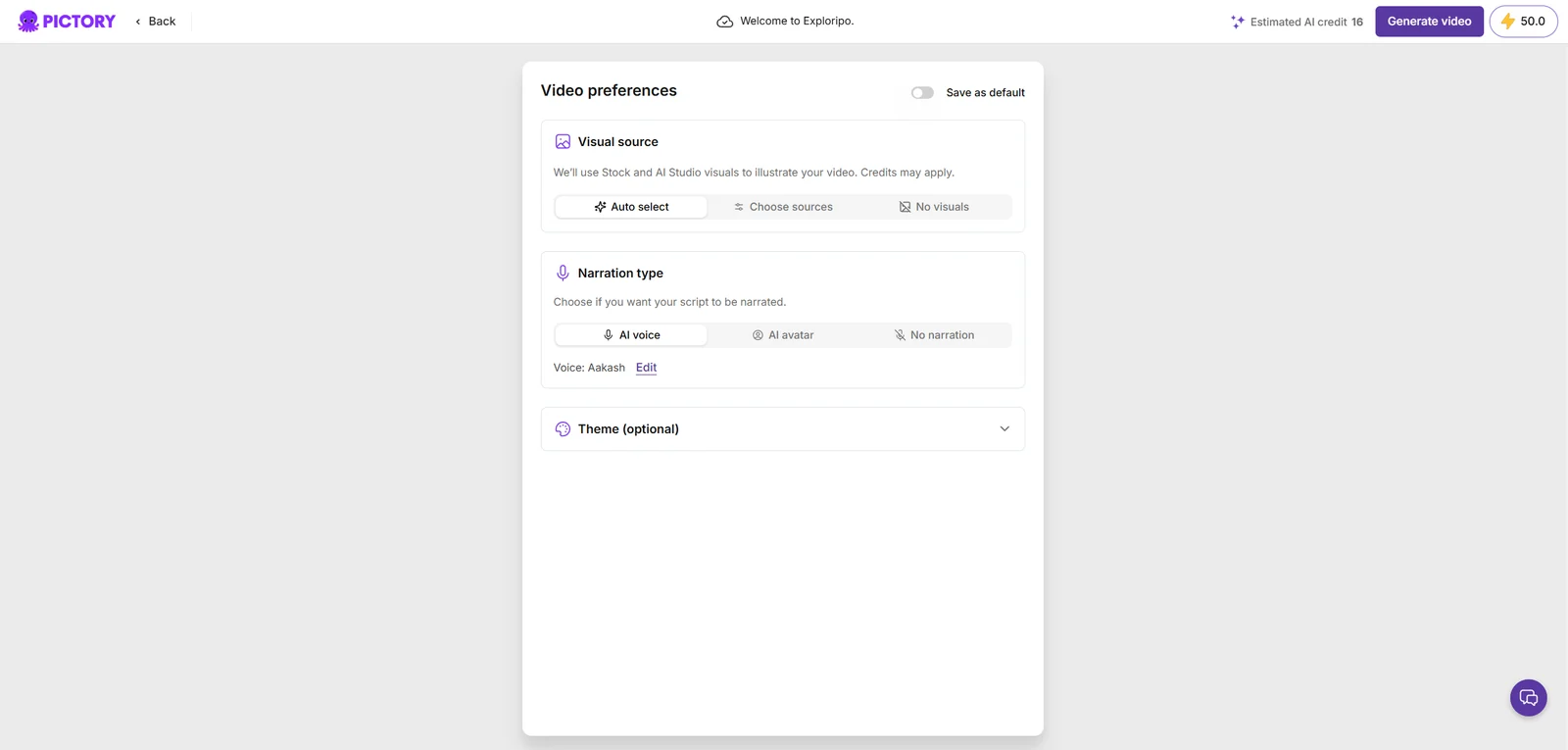Image resolution: width=1568 pixels, height=750 pixels.
Task: Click the project title Welcome to Exploripo.
Action: coord(797,22)
